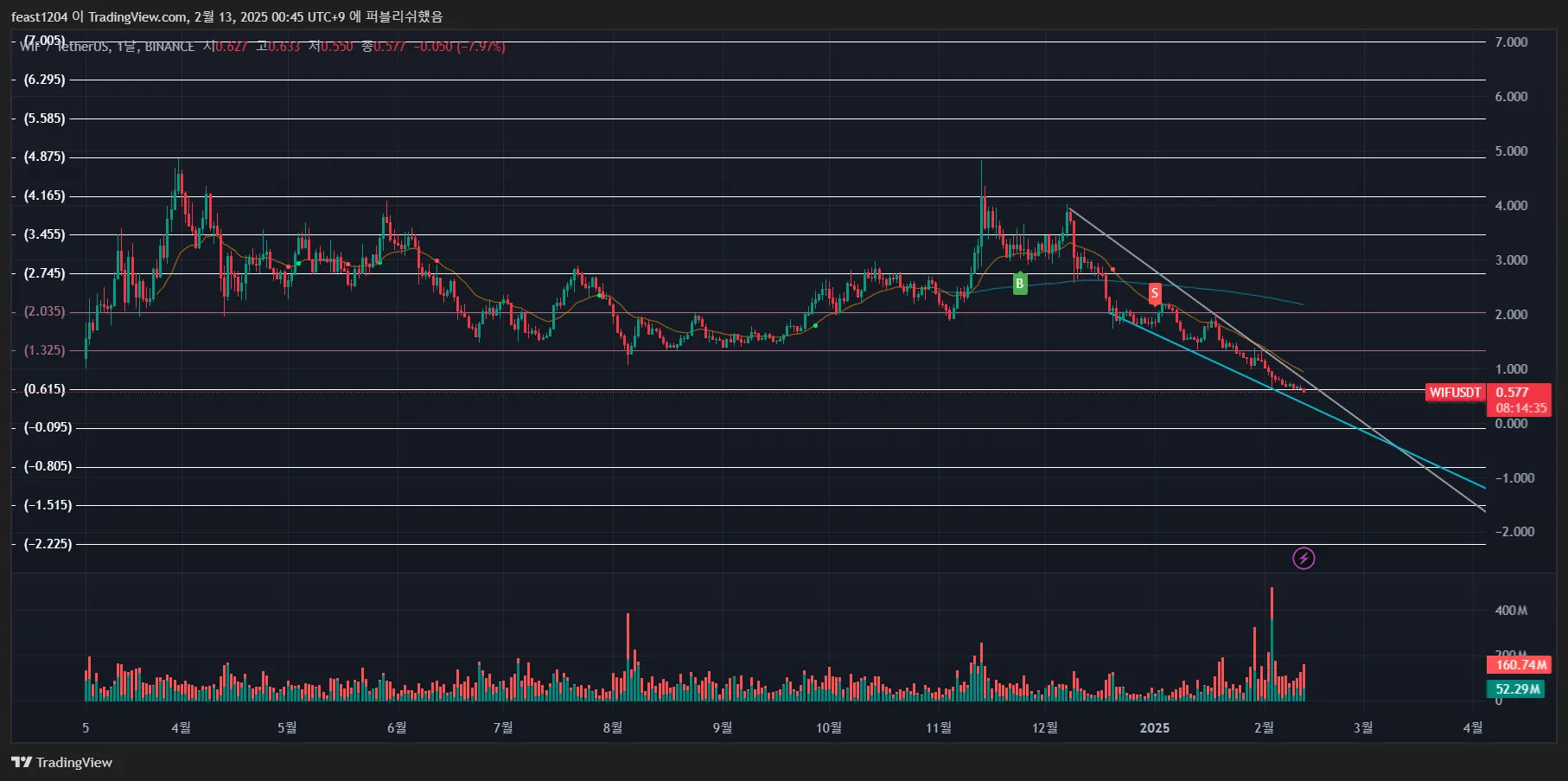The width and height of the screenshot is (1568, 781).
Task: Click the 5.000 price axis label
Action: 1511,151
